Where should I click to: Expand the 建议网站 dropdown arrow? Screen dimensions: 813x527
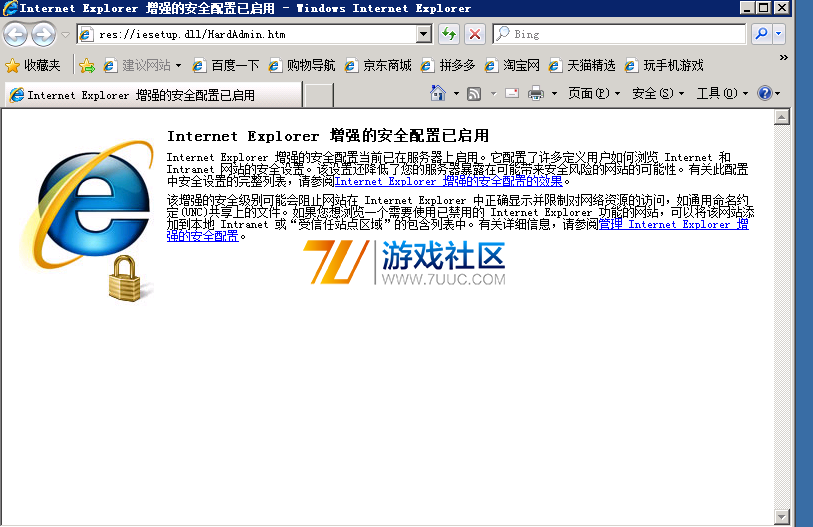coord(178,65)
